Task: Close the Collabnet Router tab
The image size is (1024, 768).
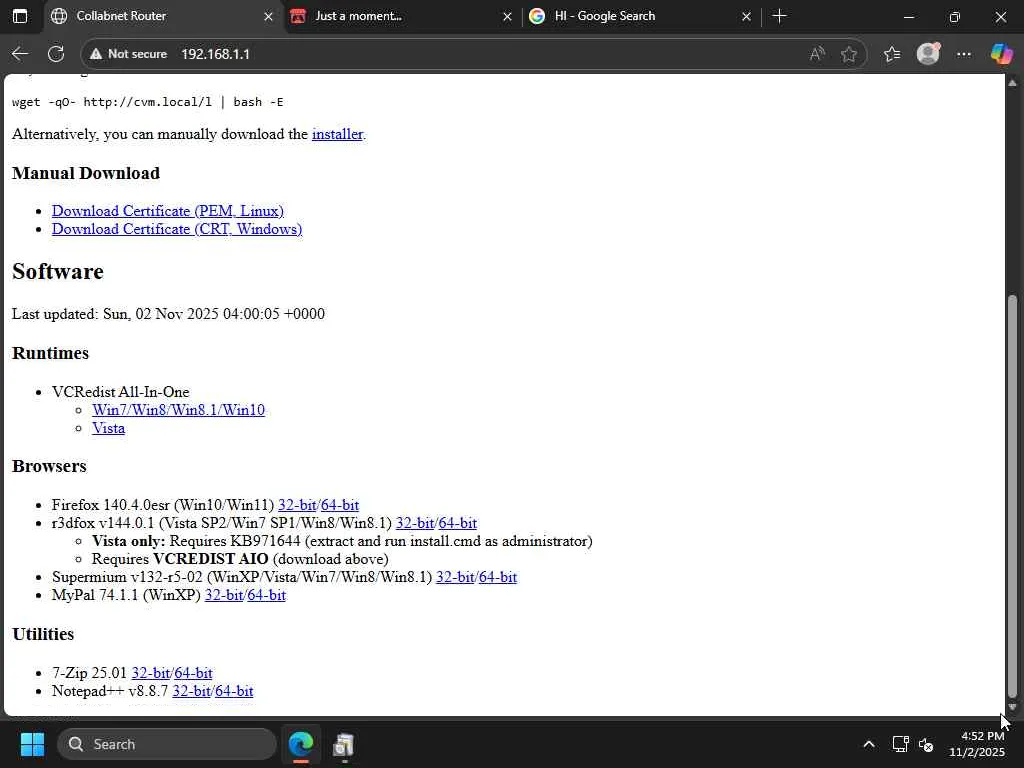Action: [x=268, y=16]
